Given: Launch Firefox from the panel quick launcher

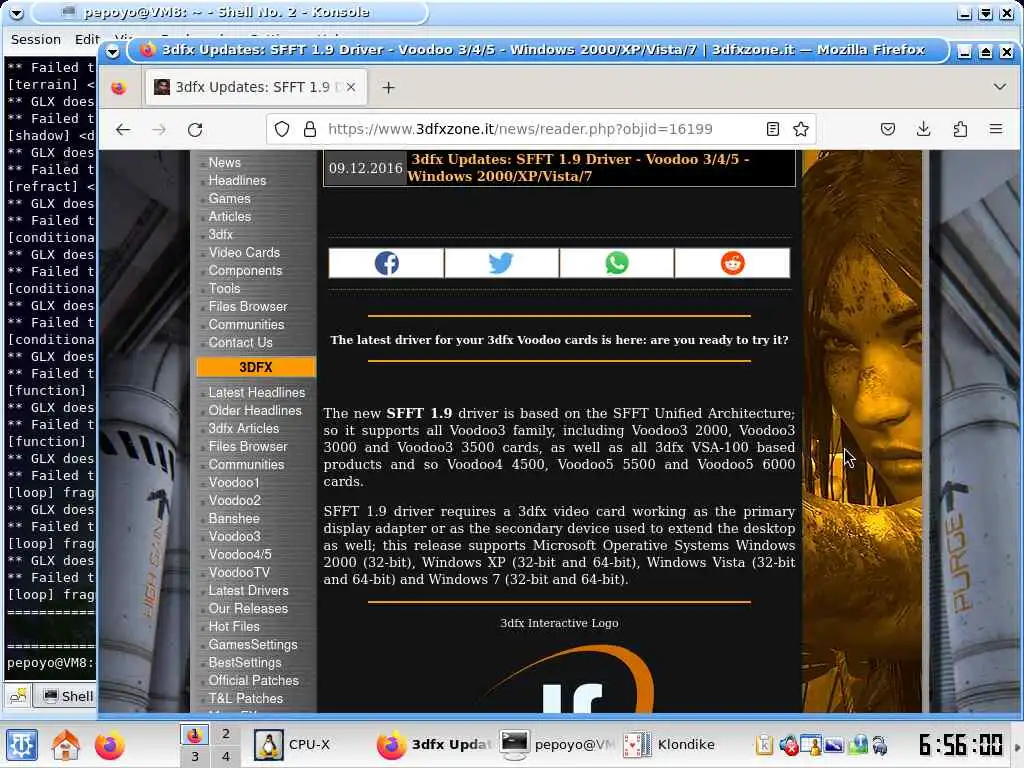Looking at the screenshot, I should (109, 745).
